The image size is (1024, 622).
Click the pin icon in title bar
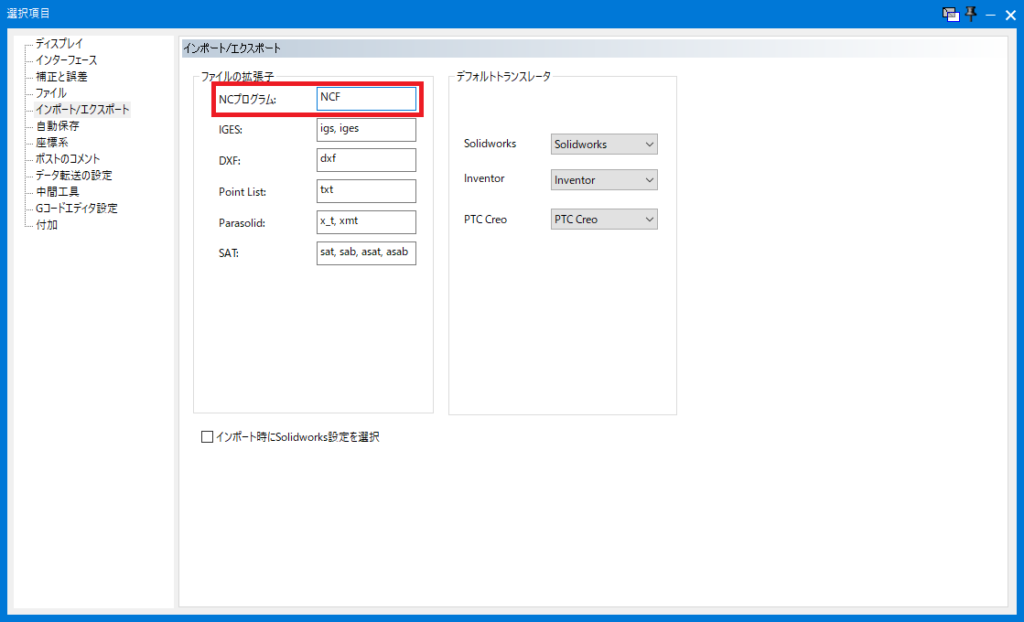[970, 14]
